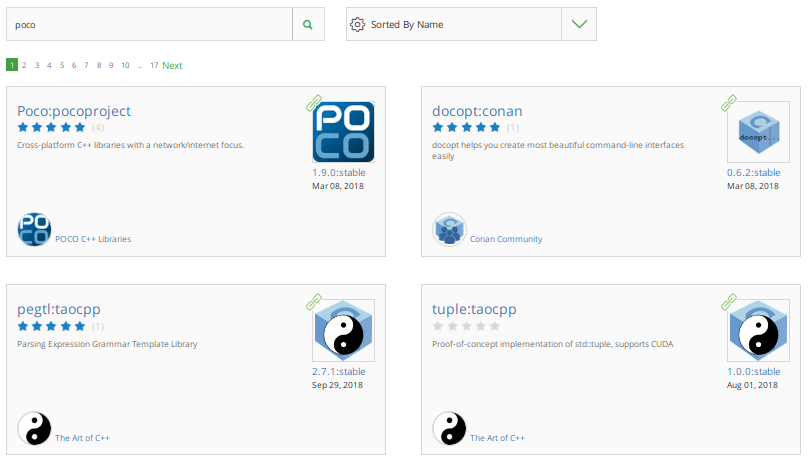The image size is (811, 466).
Task: Click the Conan Community avatar icon
Action: tap(449, 229)
